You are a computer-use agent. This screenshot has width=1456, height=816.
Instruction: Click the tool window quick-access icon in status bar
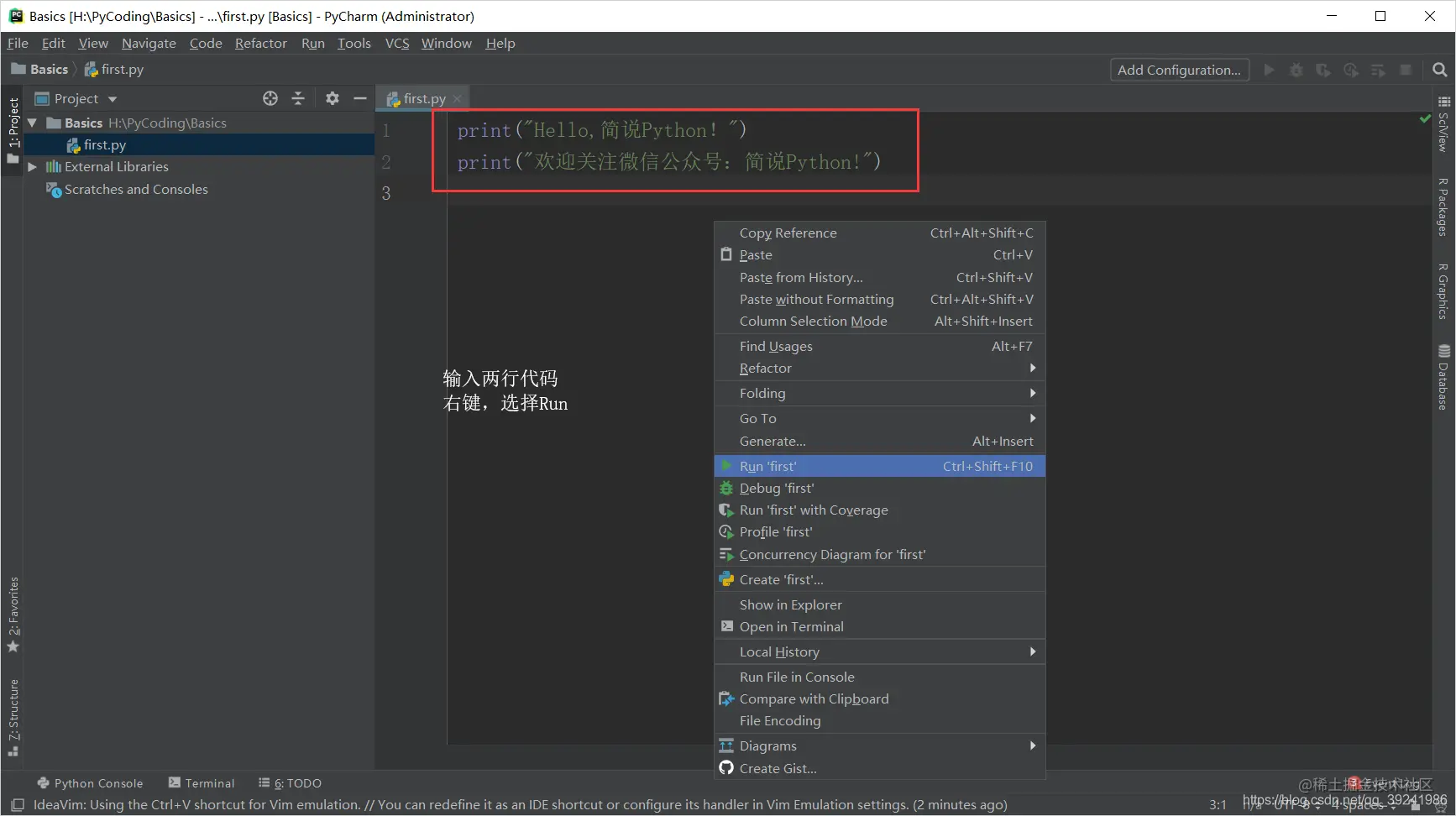pyautogui.click(x=17, y=805)
